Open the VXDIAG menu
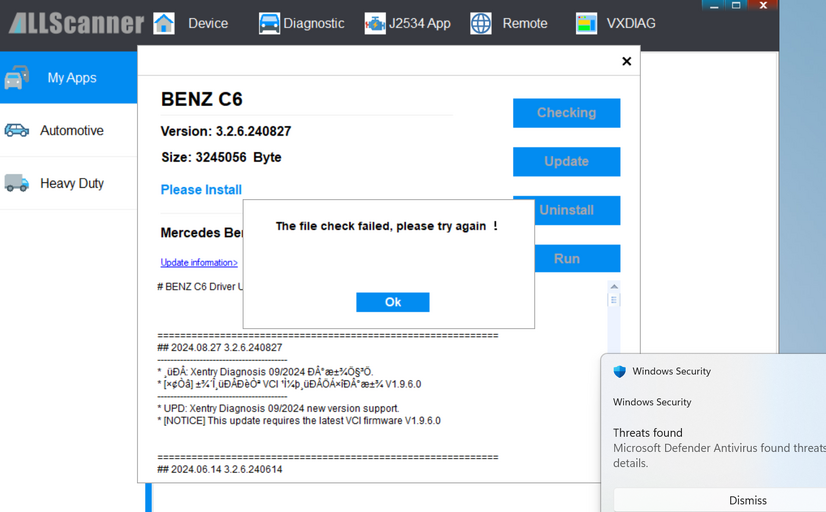Viewport: 826px width, 512px height. pos(631,24)
